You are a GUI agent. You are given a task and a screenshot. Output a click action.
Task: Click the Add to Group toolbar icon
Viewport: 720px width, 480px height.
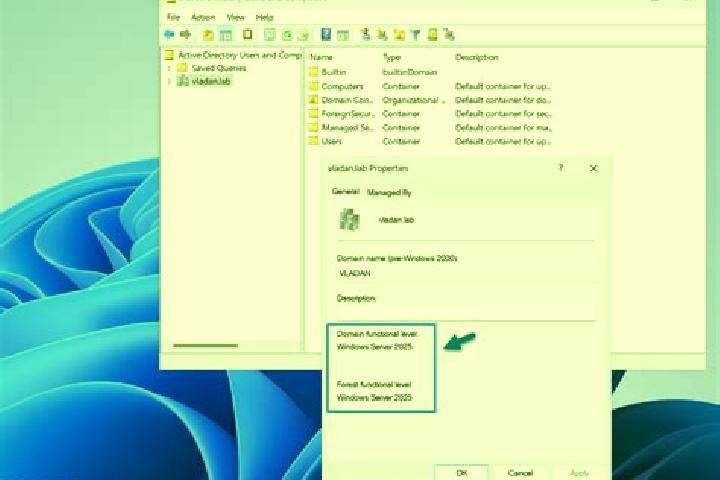pyautogui.click(x=449, y=34)
